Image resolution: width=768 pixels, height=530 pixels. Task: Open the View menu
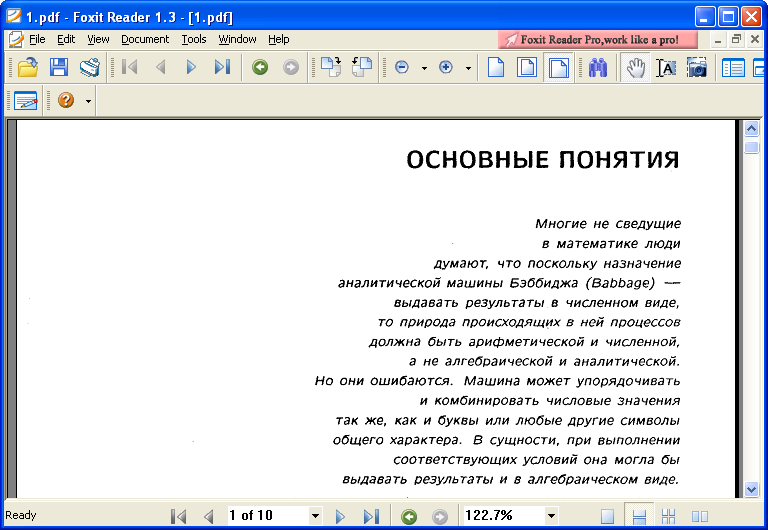click(x=98, y=39)
